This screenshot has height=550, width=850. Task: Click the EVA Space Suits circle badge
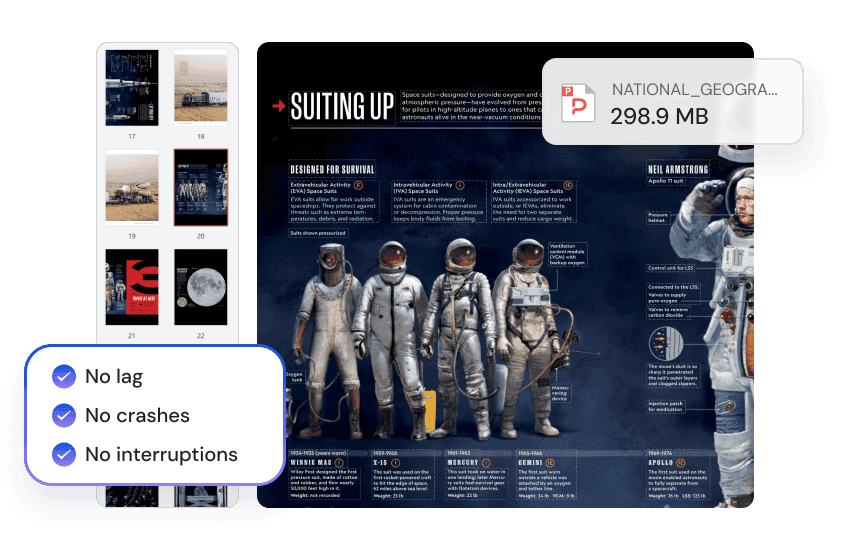tap(358, 185)
